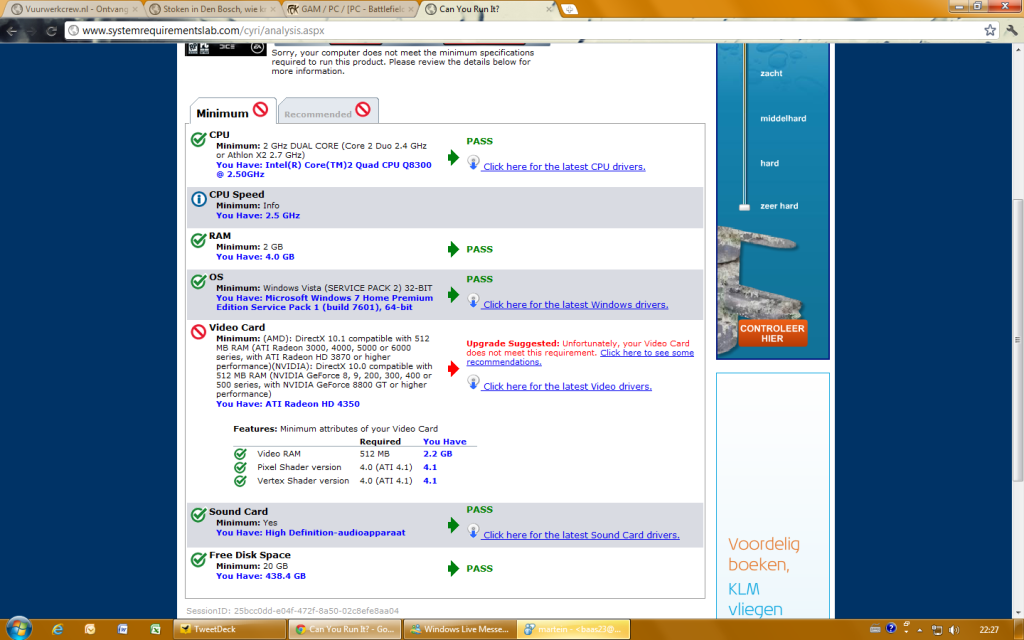Screen dimensions: 1024x640
Task: Click the system clock showing 22:27
Action: click(989, 630)
